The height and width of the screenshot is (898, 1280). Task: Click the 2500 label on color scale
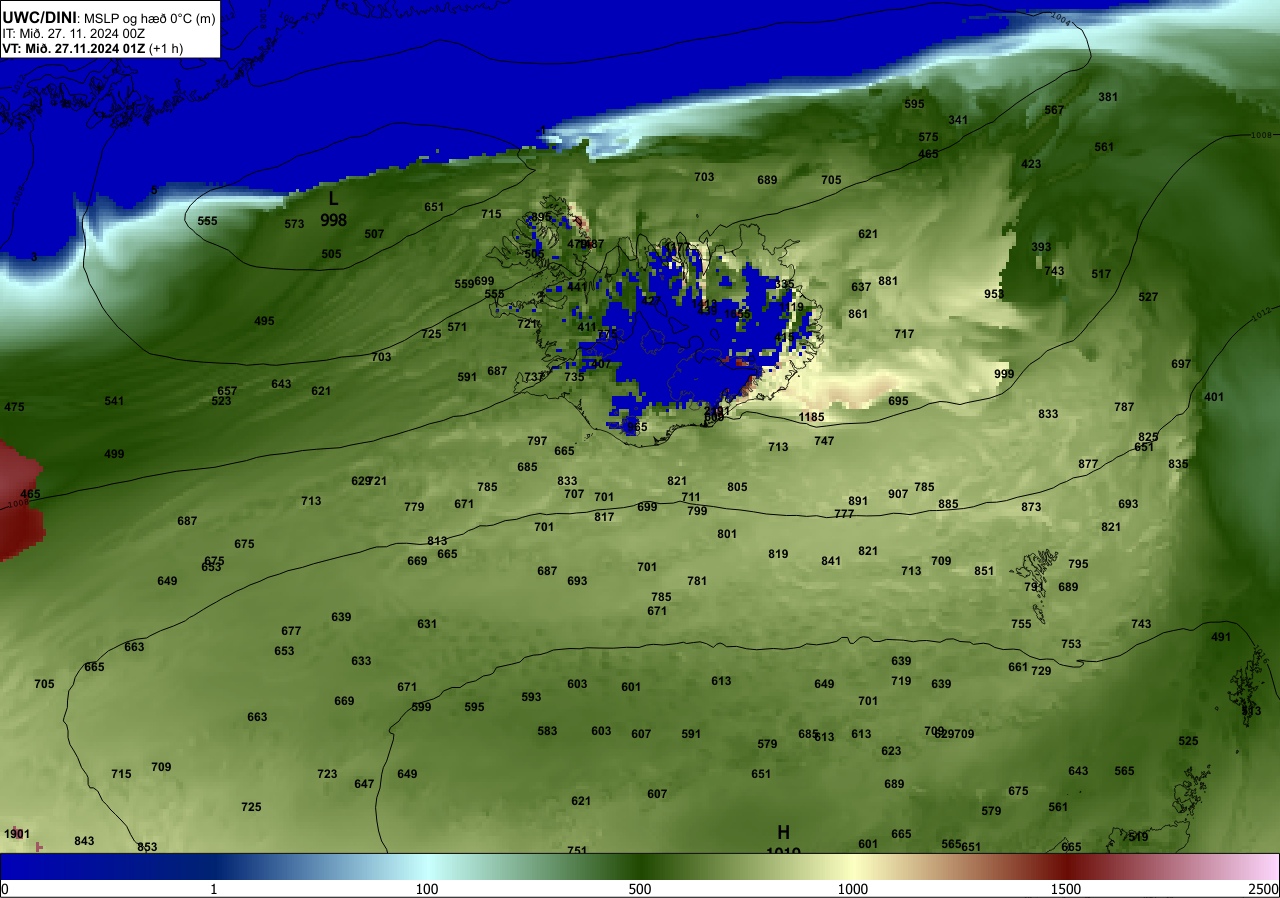1264,889
